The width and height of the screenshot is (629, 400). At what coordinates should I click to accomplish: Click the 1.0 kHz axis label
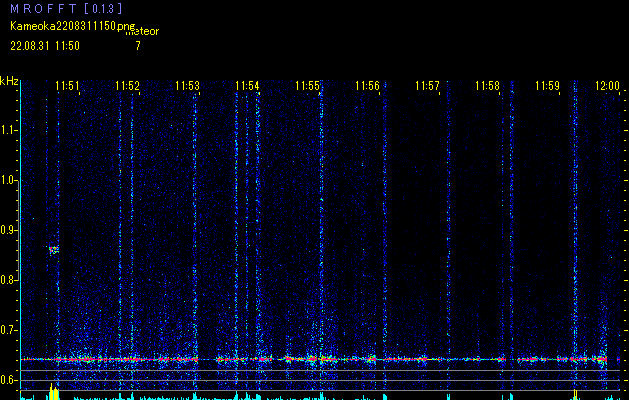point(8,180)
